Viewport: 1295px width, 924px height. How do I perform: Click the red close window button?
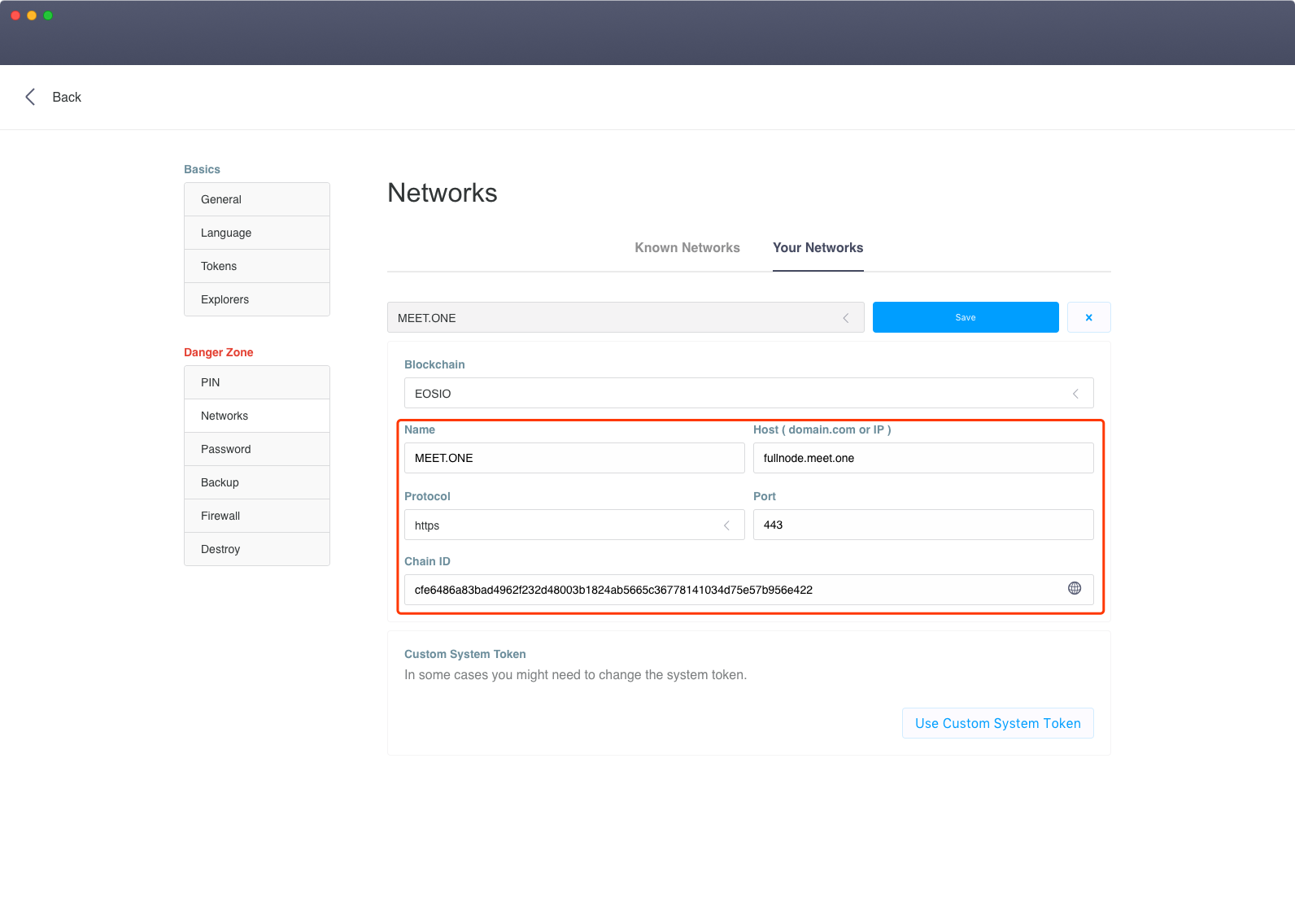click(x=15, y=15)
